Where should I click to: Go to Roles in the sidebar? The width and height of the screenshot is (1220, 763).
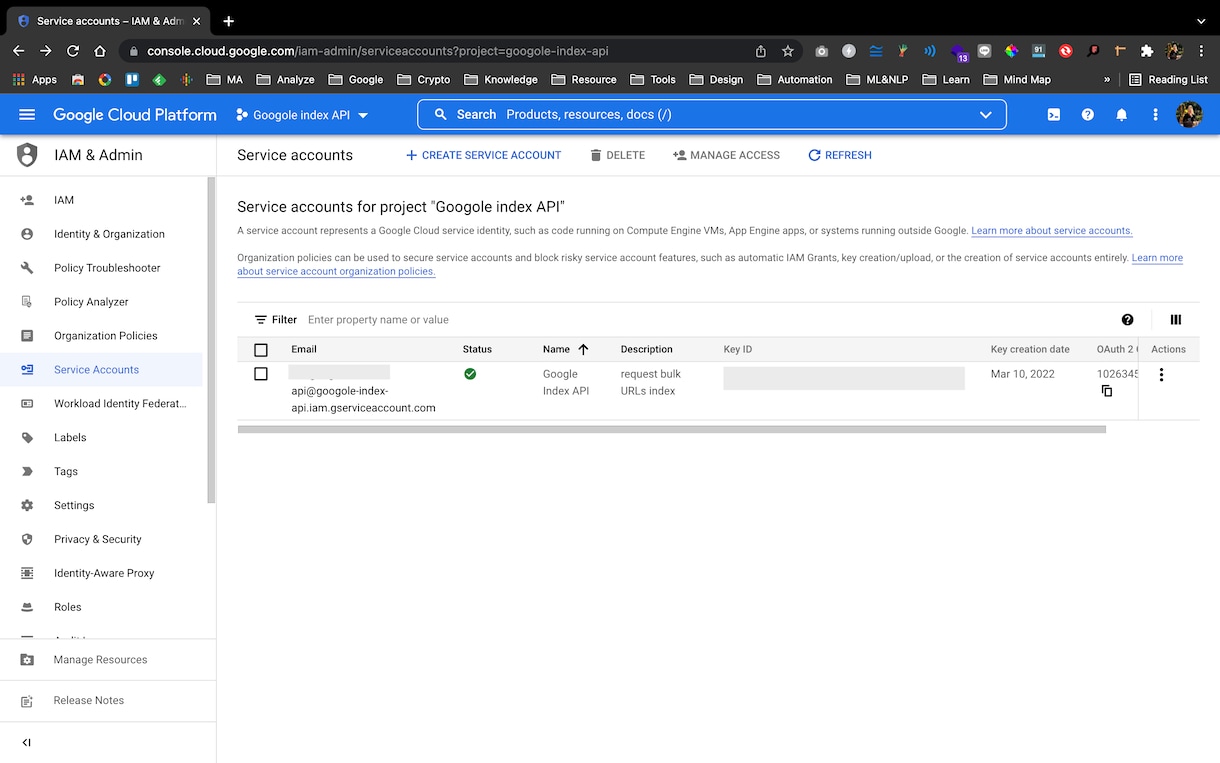[101, 607]
